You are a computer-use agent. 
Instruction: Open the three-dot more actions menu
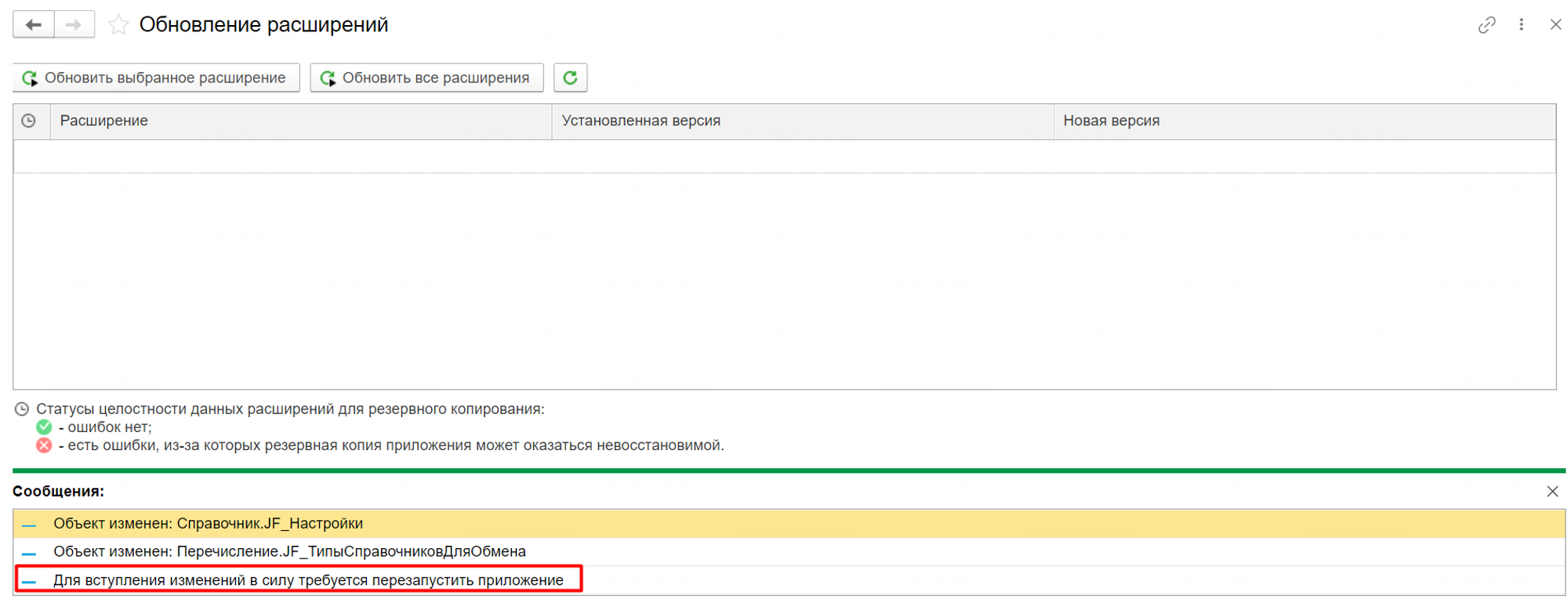[1521, 25]
